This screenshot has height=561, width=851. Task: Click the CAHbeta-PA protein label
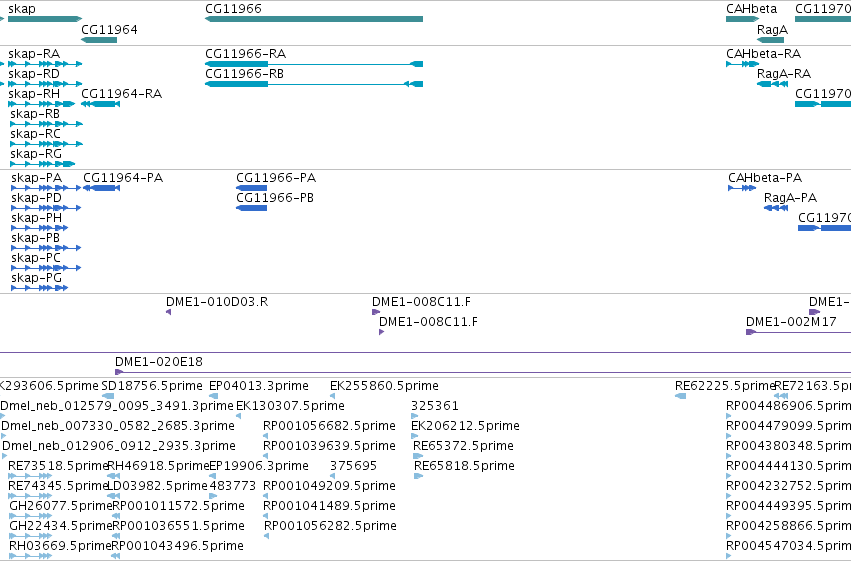(765, 178)
